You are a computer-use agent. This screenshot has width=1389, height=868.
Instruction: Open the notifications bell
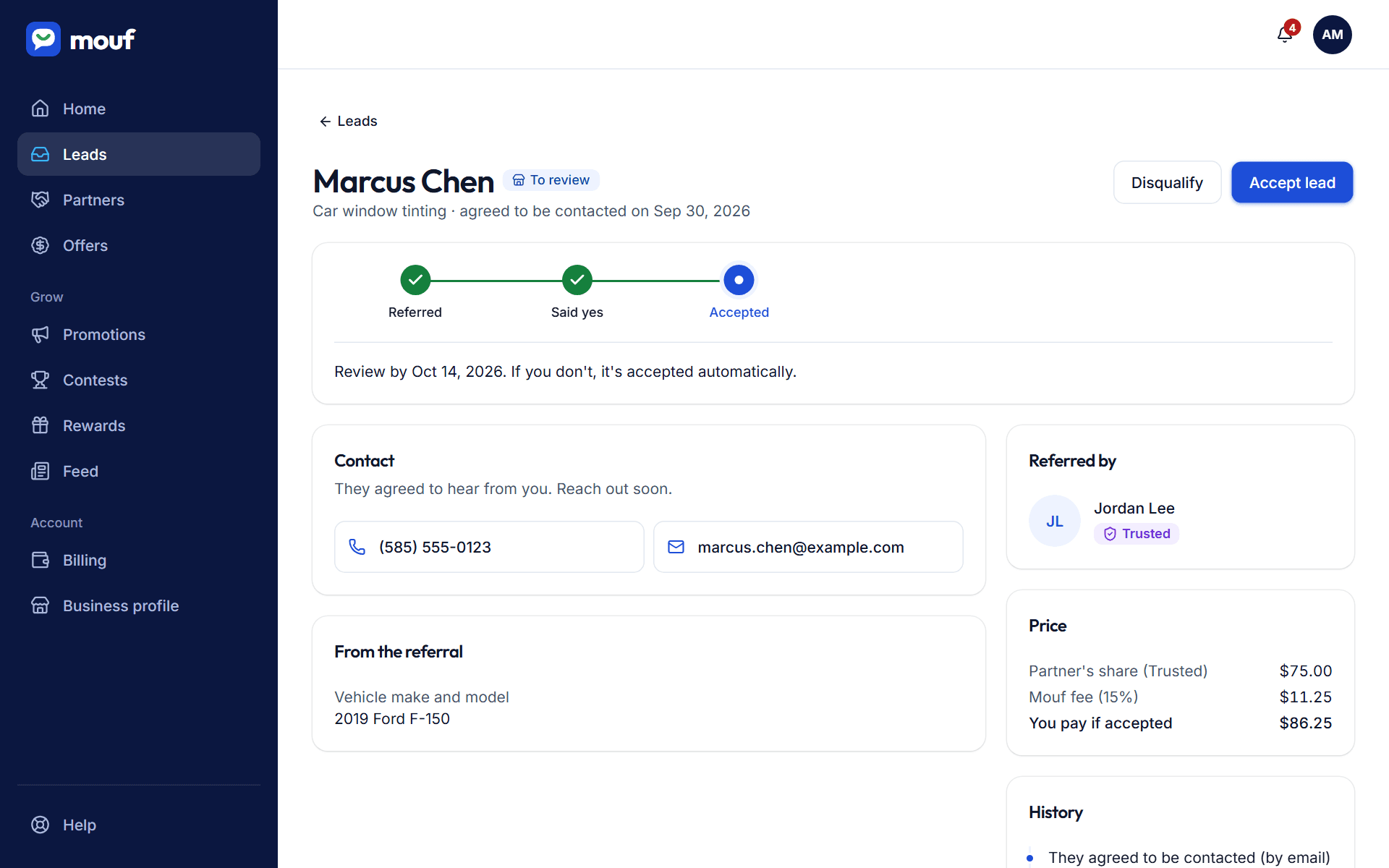(1286, 34)
